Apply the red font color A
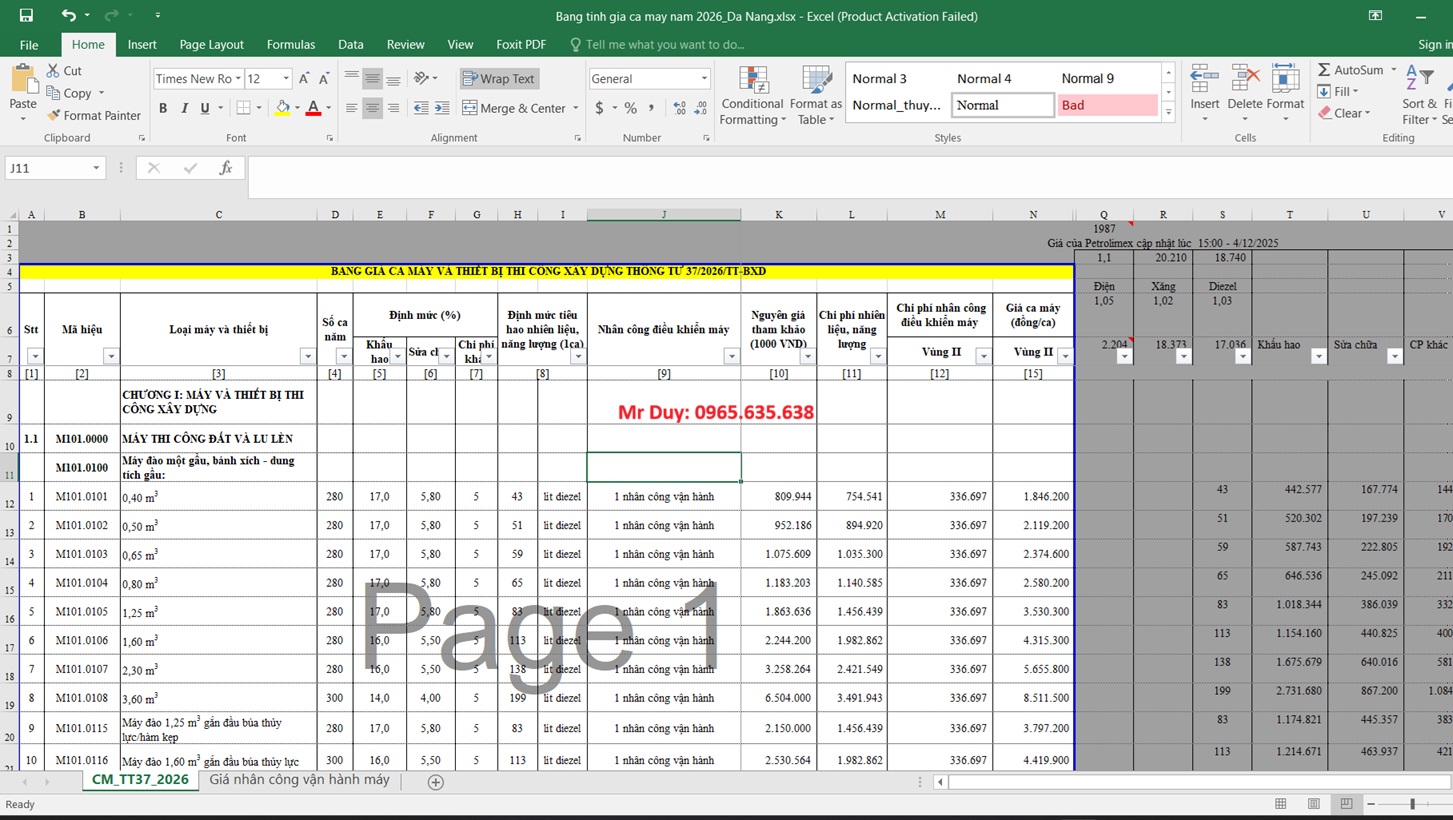 tap(313, 108)
